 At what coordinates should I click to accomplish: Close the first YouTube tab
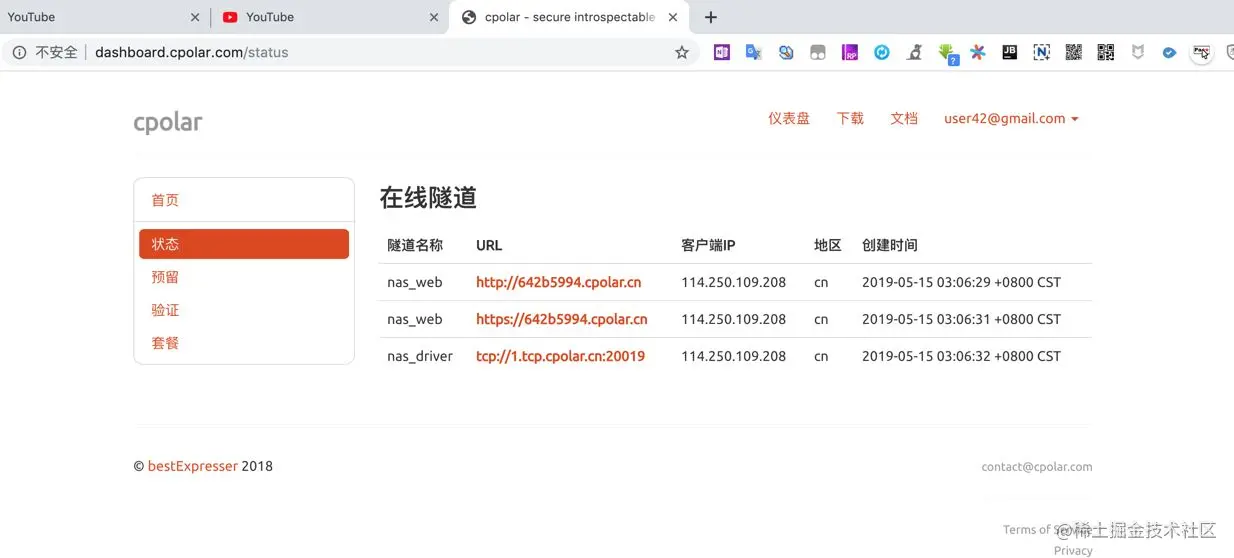194,17
